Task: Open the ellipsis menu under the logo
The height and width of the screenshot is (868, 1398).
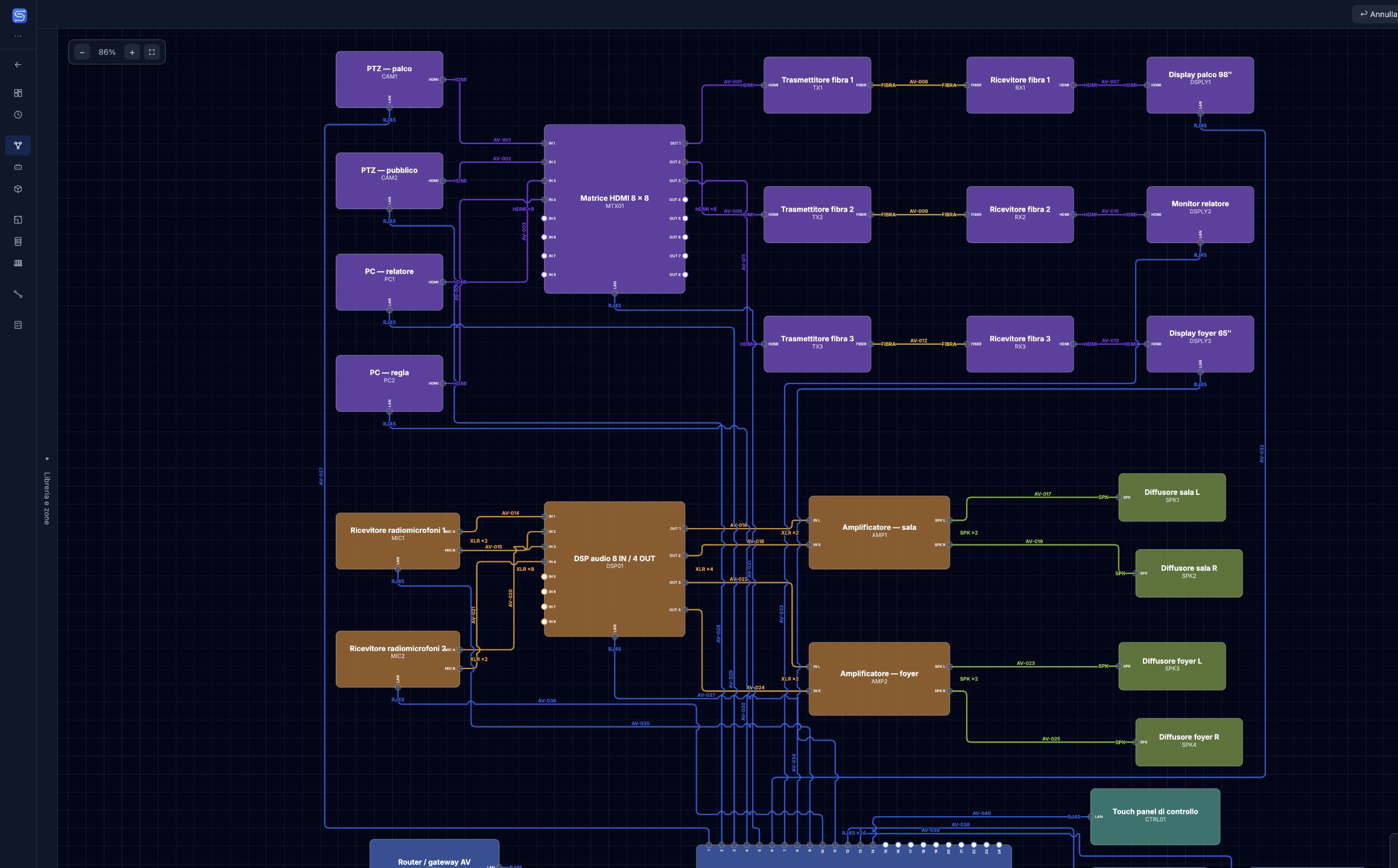Action: (18, 36)
